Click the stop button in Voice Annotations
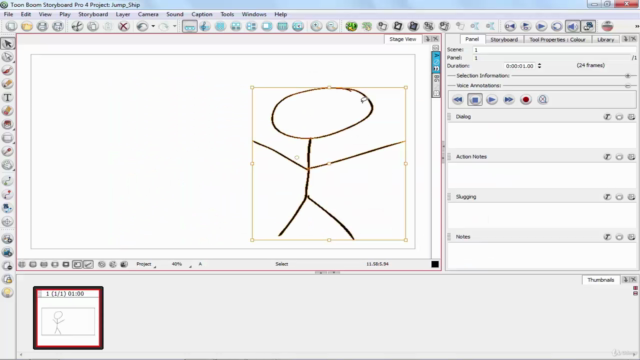640x360 pixels. 475,100
